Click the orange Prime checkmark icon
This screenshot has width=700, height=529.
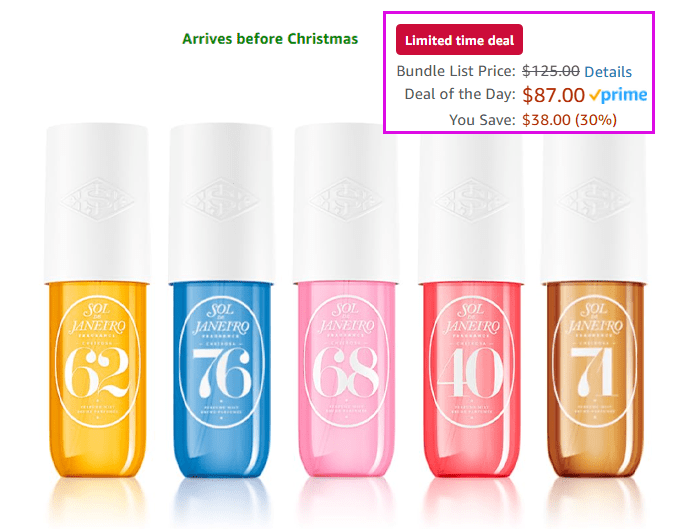coord(594,95)
